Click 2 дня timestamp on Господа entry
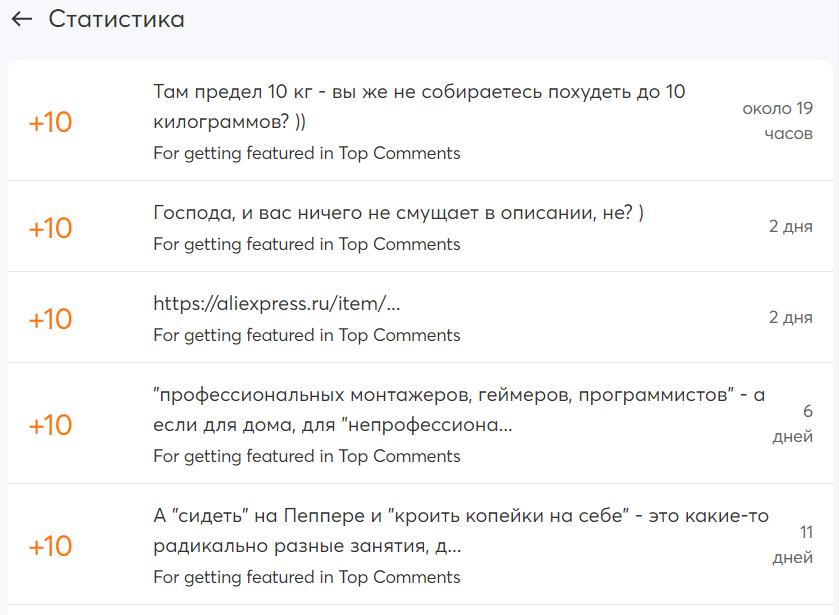This screenshot has height=615, width=839. (x=790, y=227)
